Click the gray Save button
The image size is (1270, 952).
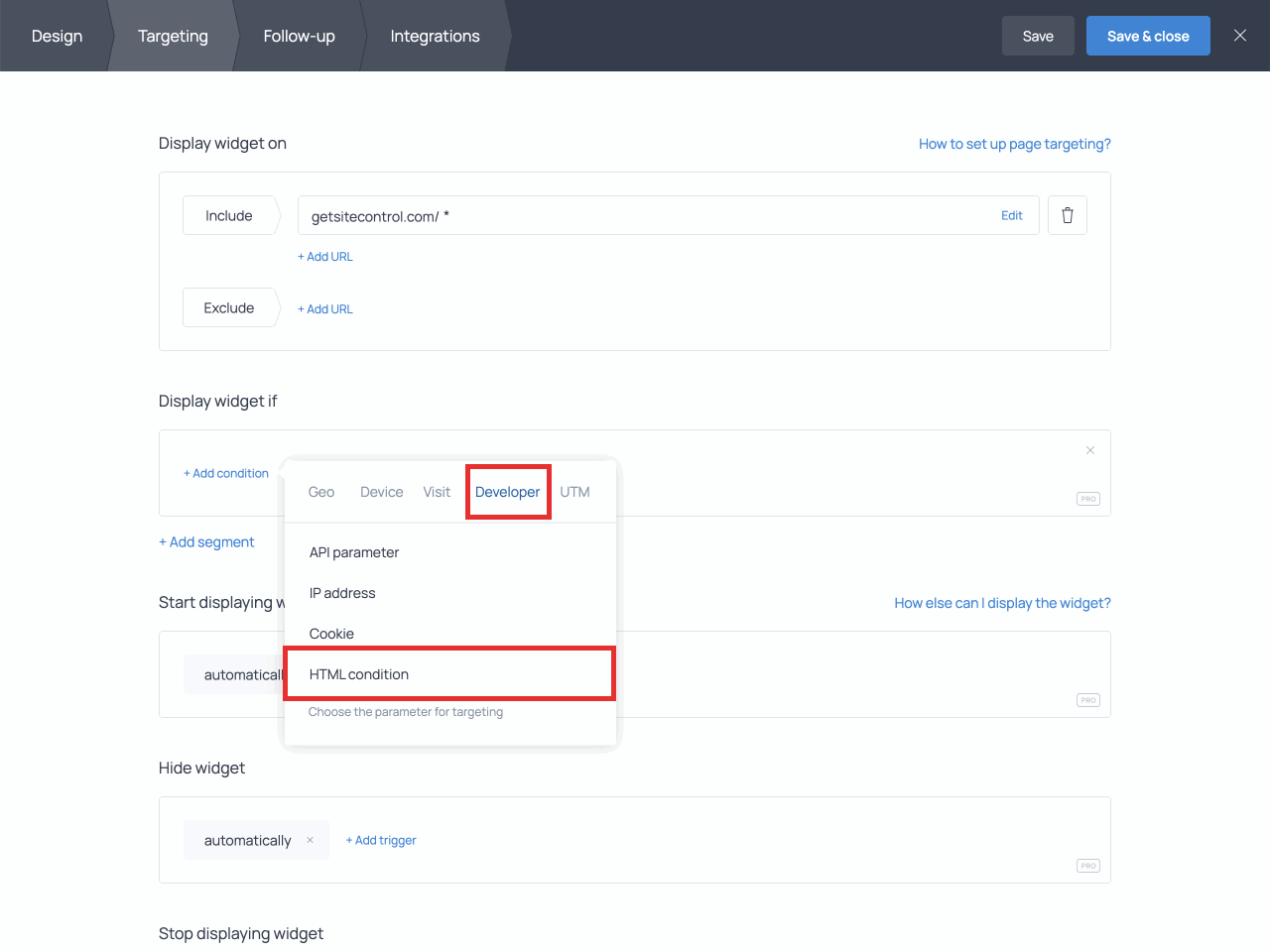[1037, 36]
